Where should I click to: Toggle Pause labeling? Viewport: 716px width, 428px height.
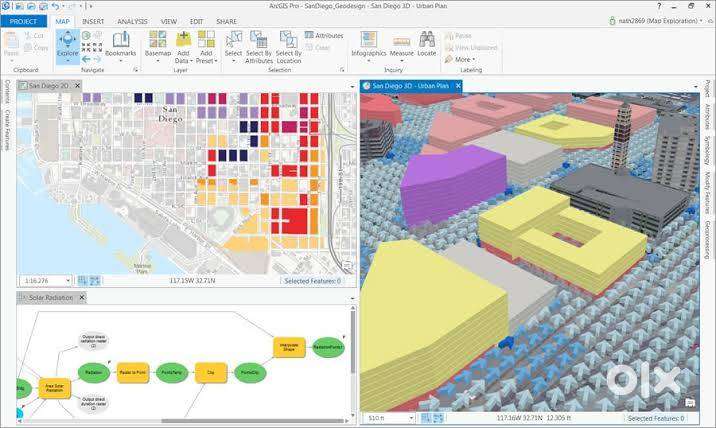coord(458,35)
